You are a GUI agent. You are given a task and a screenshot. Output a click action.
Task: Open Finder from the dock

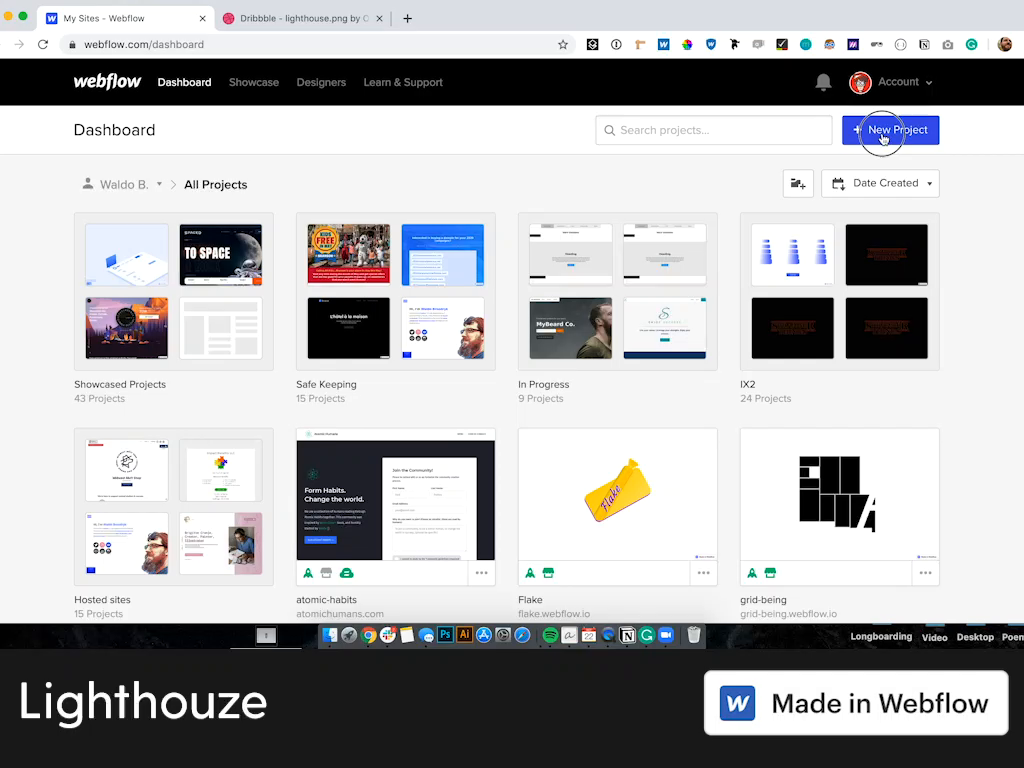(x=330, y=635)
